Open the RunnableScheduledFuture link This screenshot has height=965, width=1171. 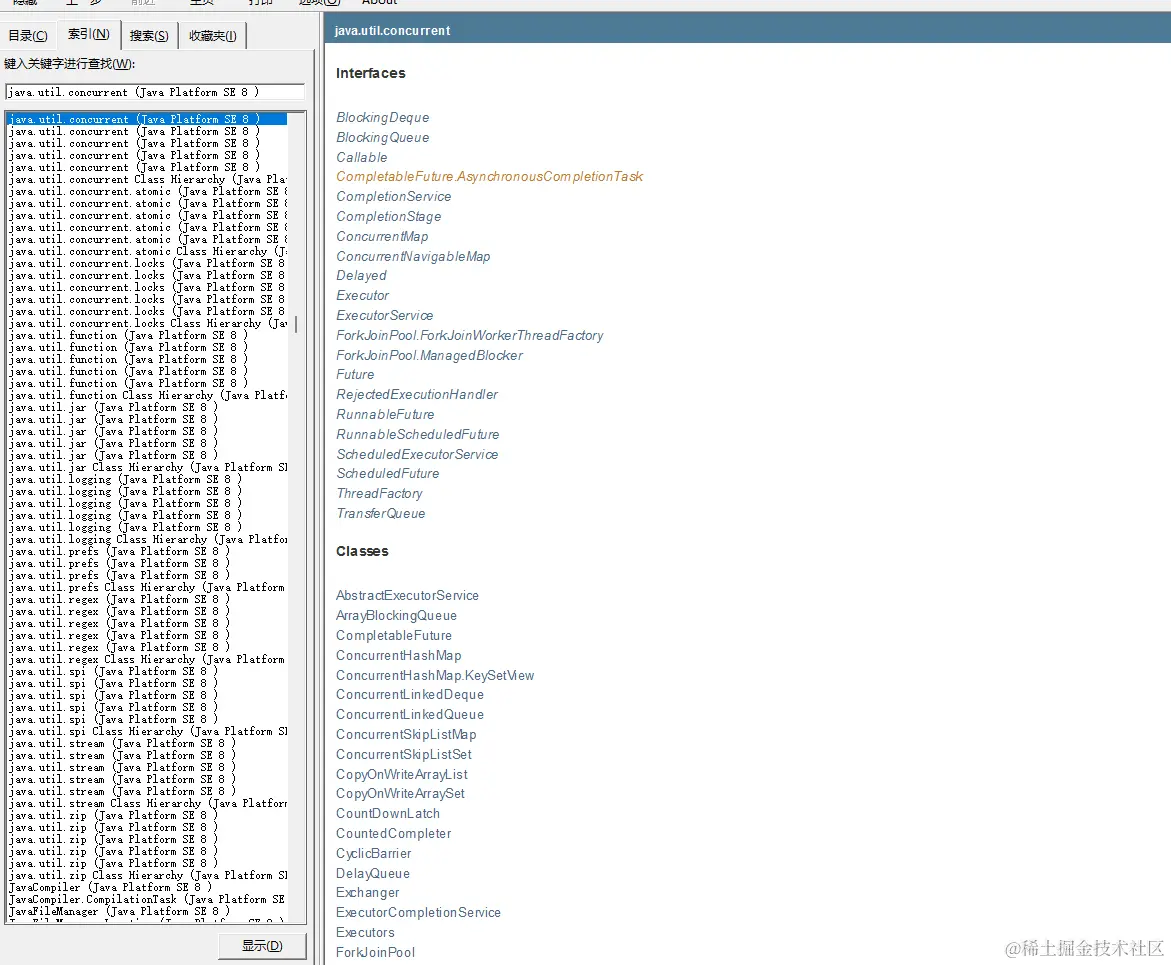417,435
